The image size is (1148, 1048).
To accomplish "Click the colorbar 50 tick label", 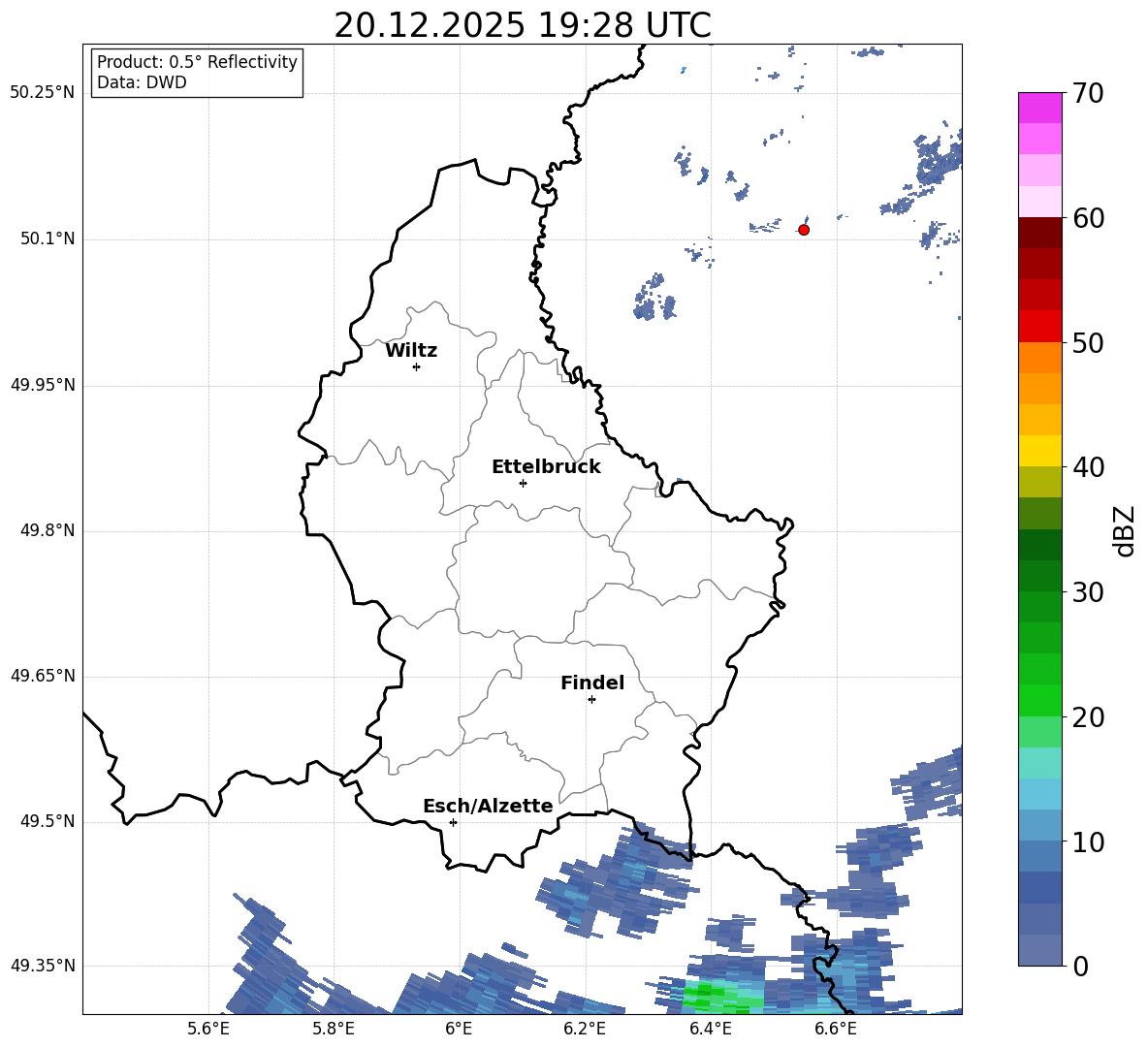I will [x=1088, y=343].
